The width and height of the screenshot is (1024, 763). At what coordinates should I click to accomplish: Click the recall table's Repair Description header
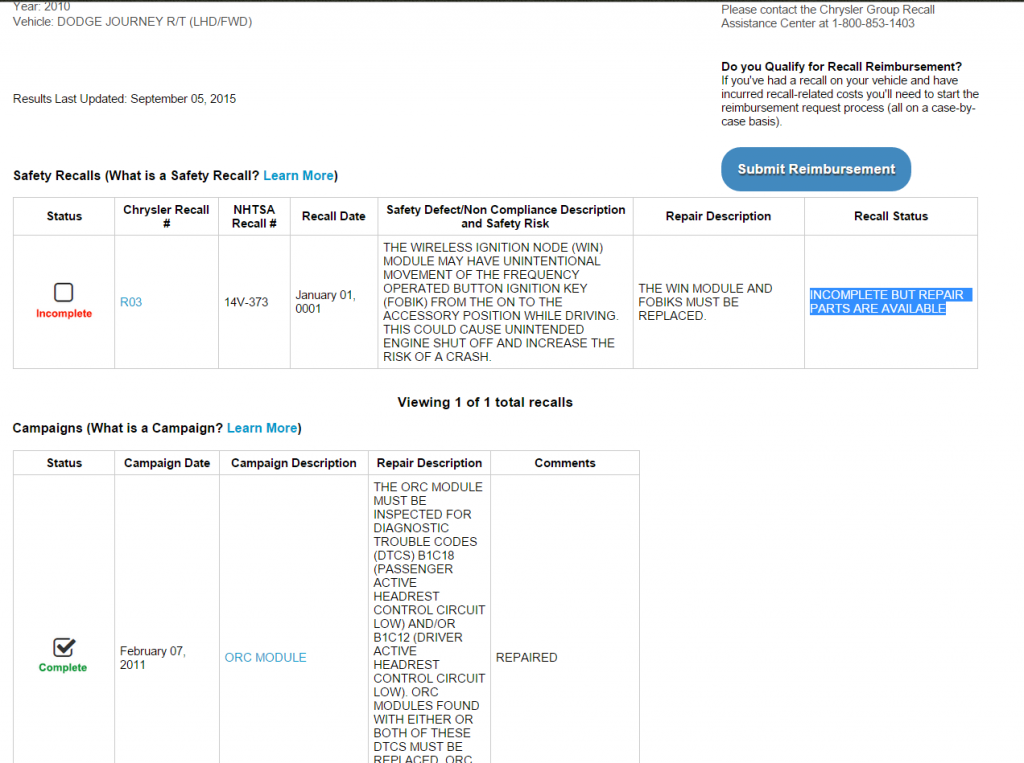[x=718, y=216]
